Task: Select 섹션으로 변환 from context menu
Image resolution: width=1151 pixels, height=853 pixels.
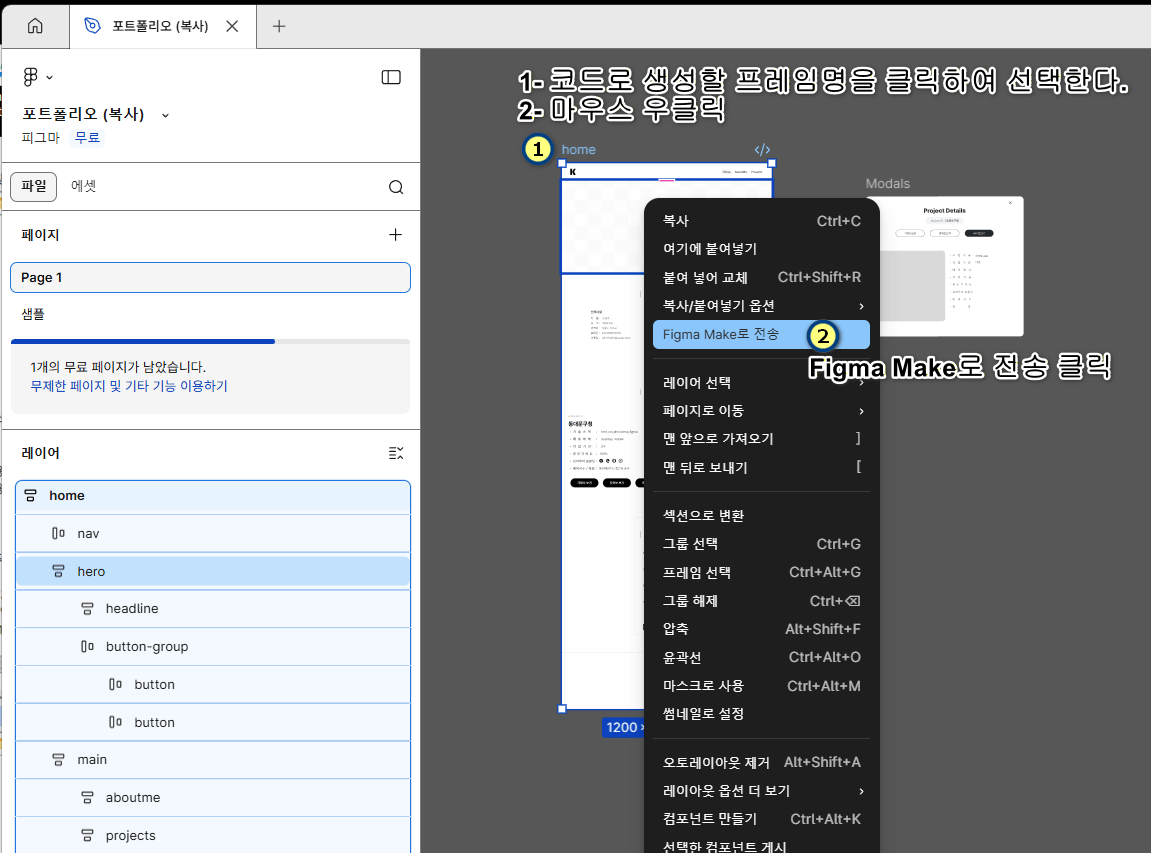Action: [x=704, y=516]
